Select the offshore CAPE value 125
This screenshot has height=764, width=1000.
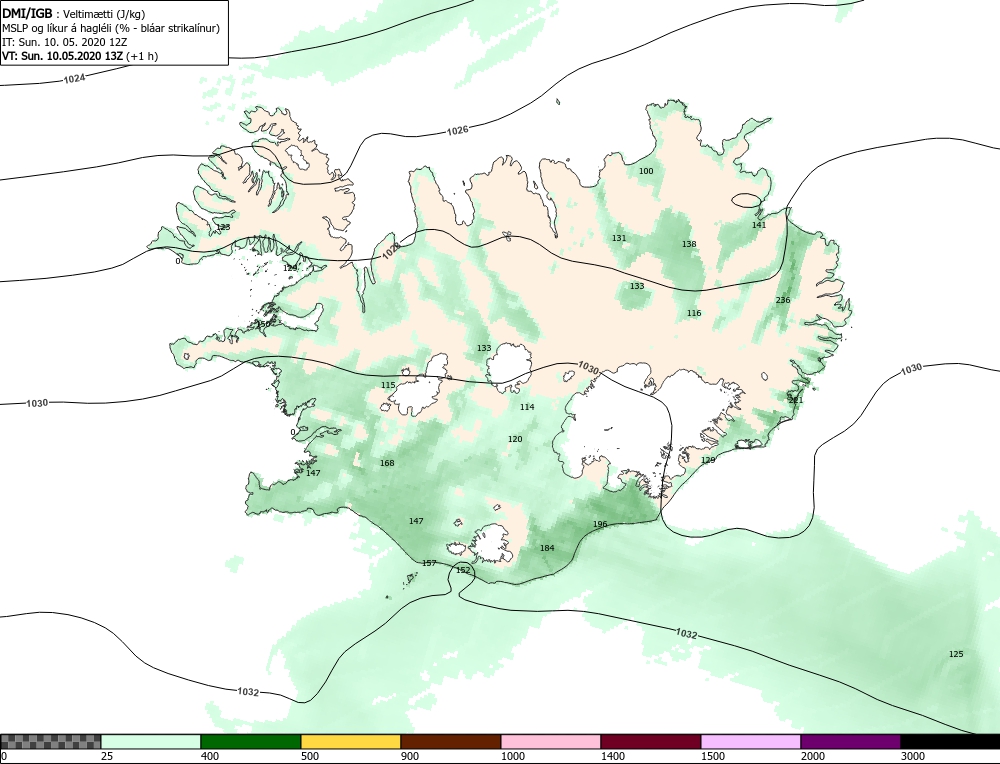tap(956, 654)
